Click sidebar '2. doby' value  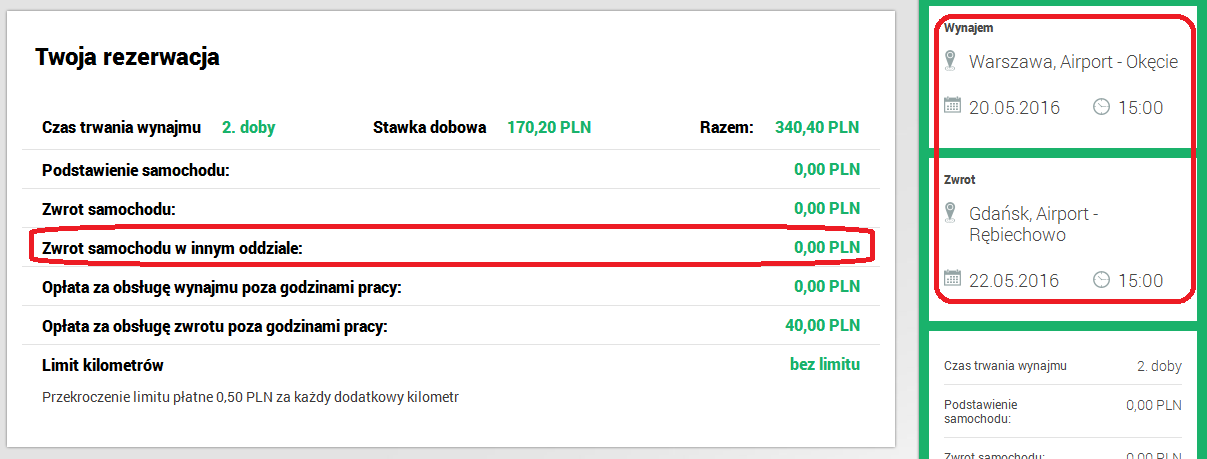[x=1159, y=366]
